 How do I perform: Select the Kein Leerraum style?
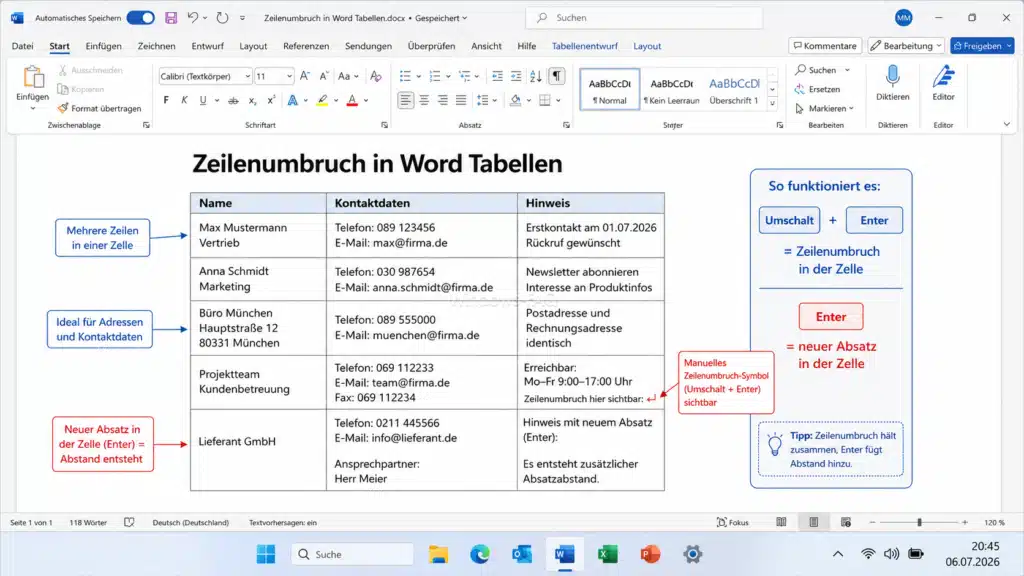[x=671, y=89]
